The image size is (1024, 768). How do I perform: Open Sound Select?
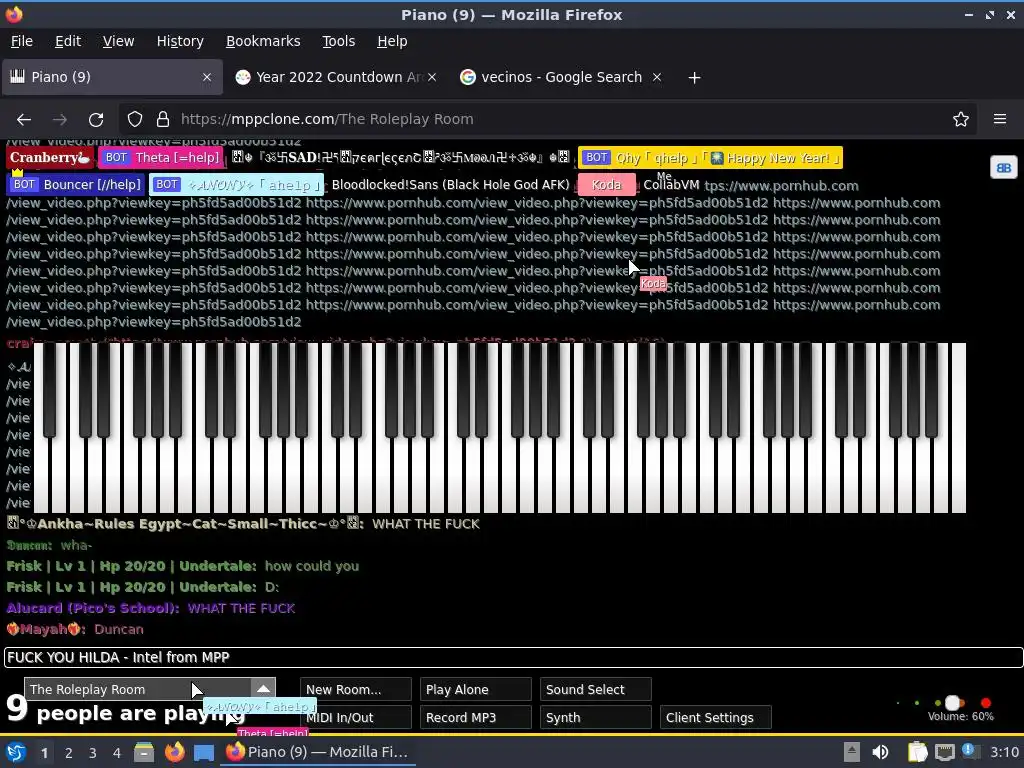[596, 690]
